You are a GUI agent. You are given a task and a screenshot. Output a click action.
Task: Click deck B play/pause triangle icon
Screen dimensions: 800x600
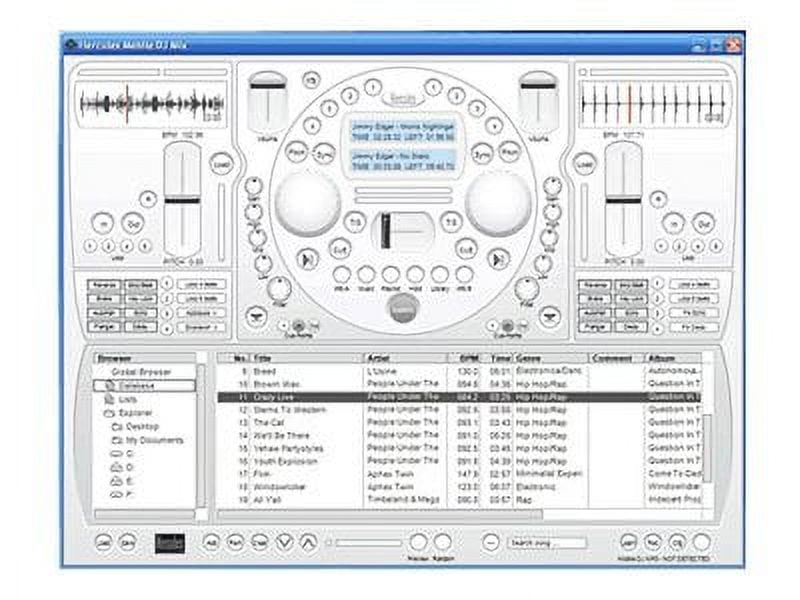click(x=498, y=260)
